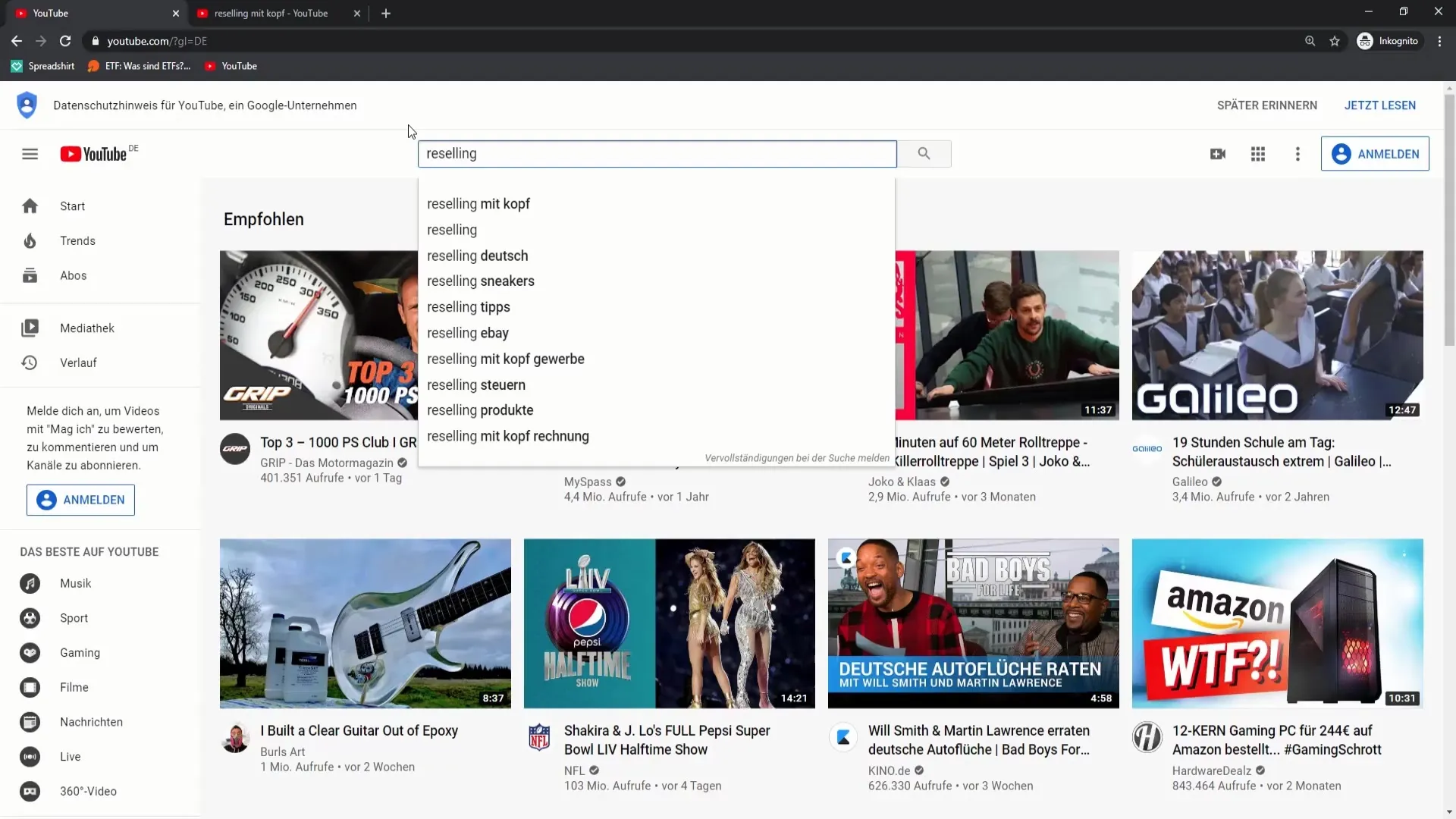The height and width of the screenshot is (819, 1456).
Task: Choose suggestion 'reselling sneakers'
Action: point(481,281)
